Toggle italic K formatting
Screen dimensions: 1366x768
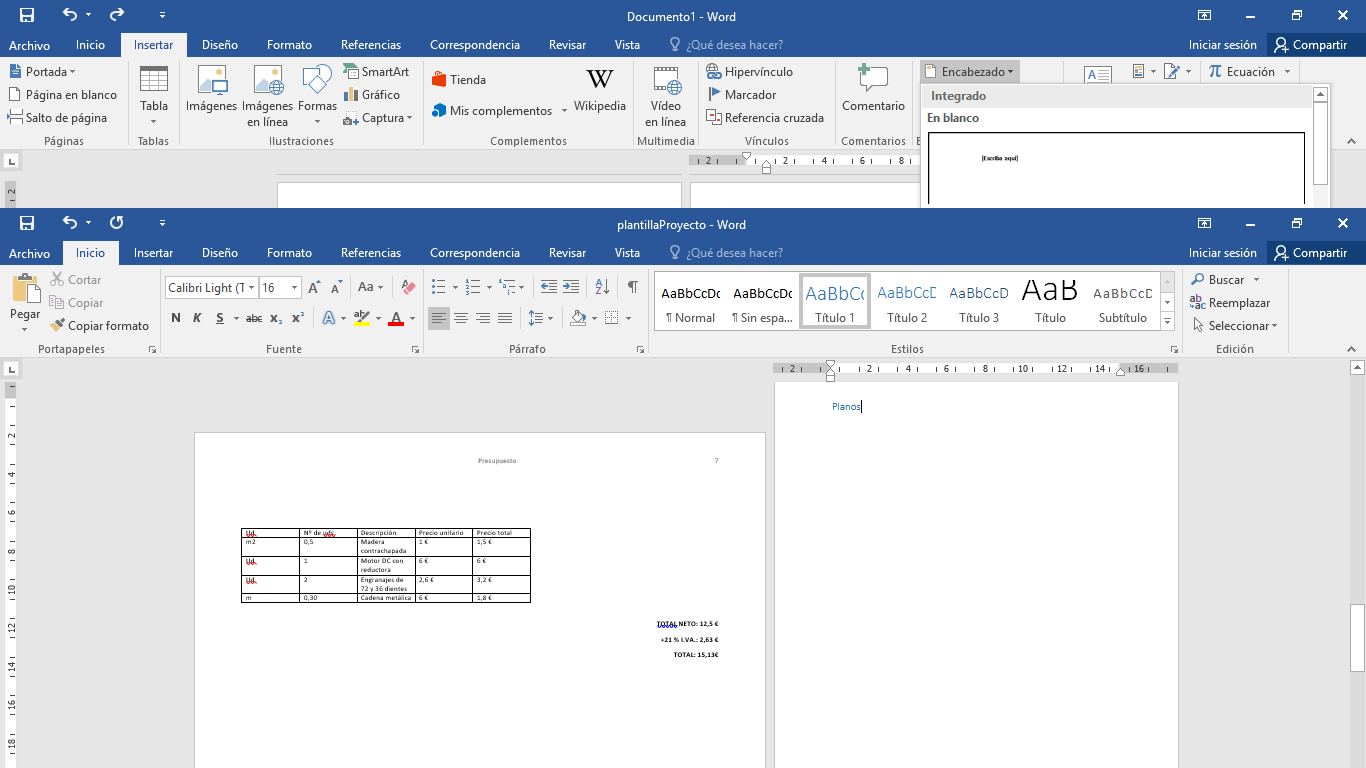pos(197,318)
